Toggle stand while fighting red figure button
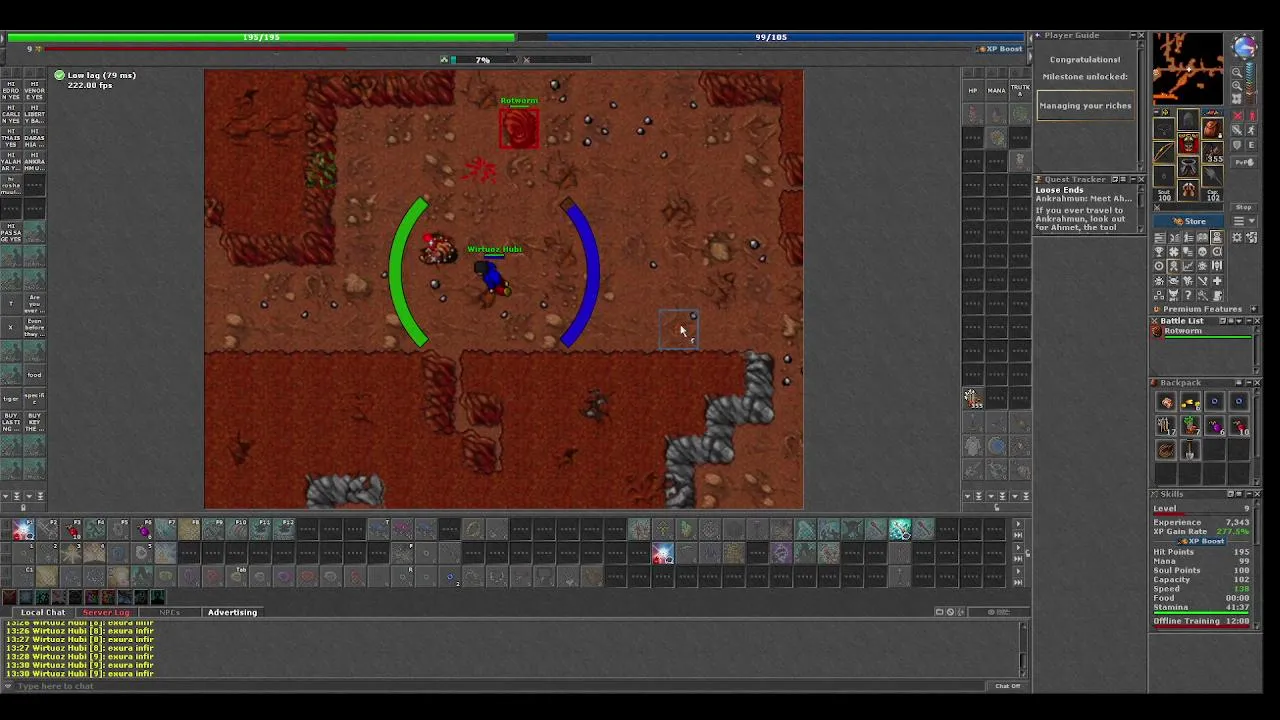The image size is (1280, 720). pyautogui.click(x=1252, y=116)
